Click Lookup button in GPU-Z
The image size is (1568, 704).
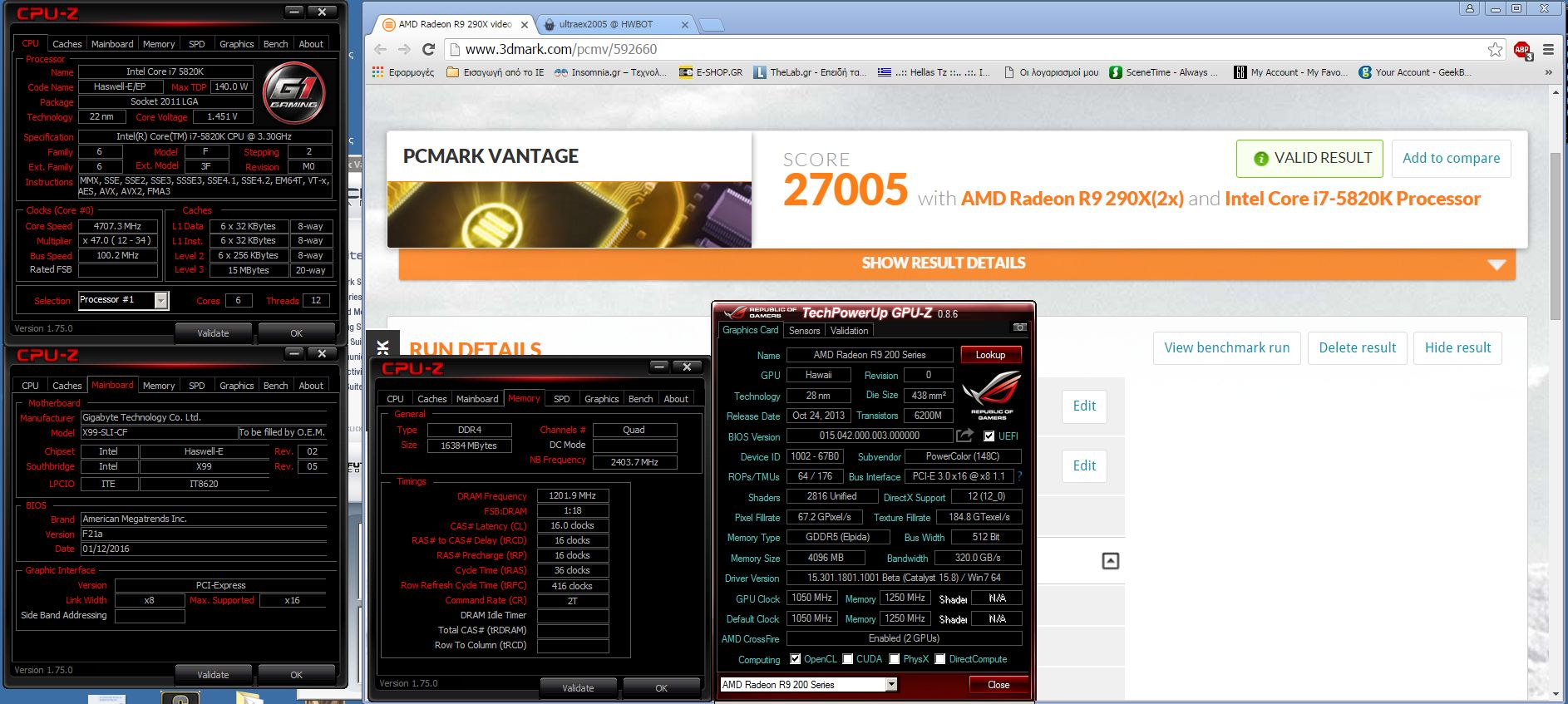click(990, 355)
